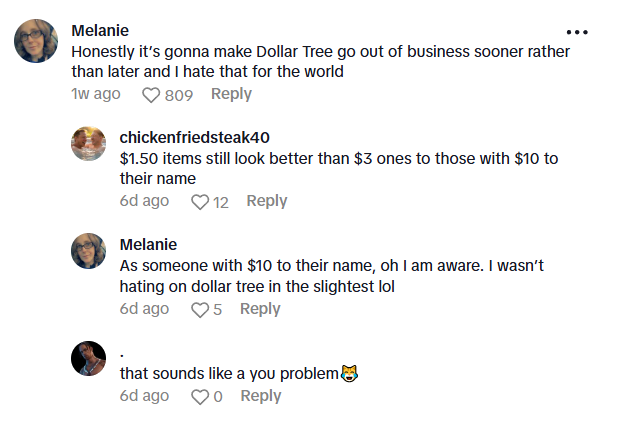Screen dimensions: 619x425
Task: Reply to Melanie's "$10 to their name" response
Action: [x=260, y=309]
